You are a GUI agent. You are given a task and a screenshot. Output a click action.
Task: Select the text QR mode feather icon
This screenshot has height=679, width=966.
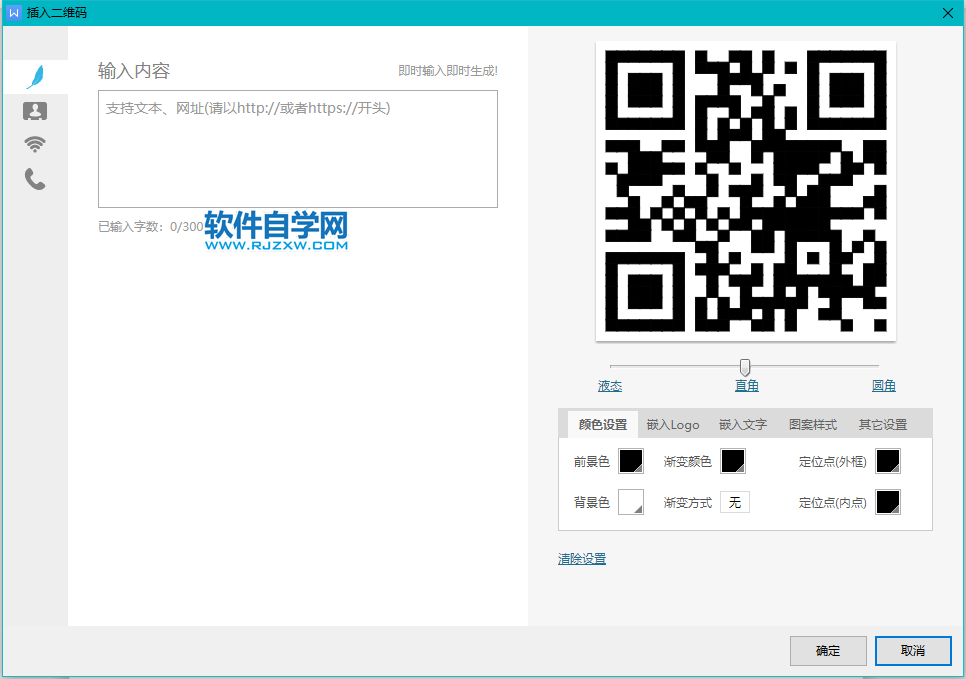pos(36,76)
